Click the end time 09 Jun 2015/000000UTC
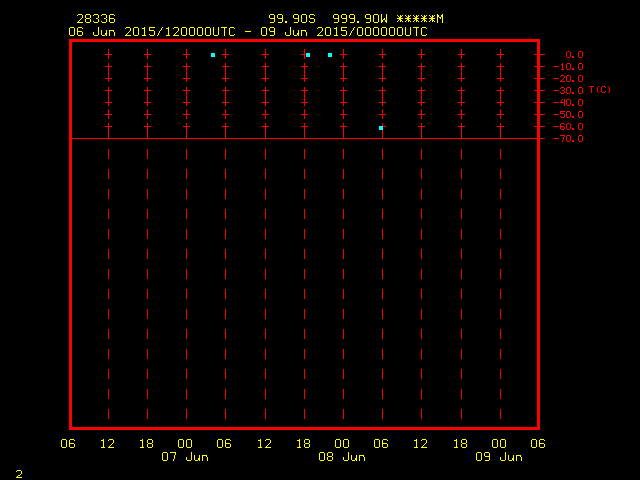 (x=344, y=32)
